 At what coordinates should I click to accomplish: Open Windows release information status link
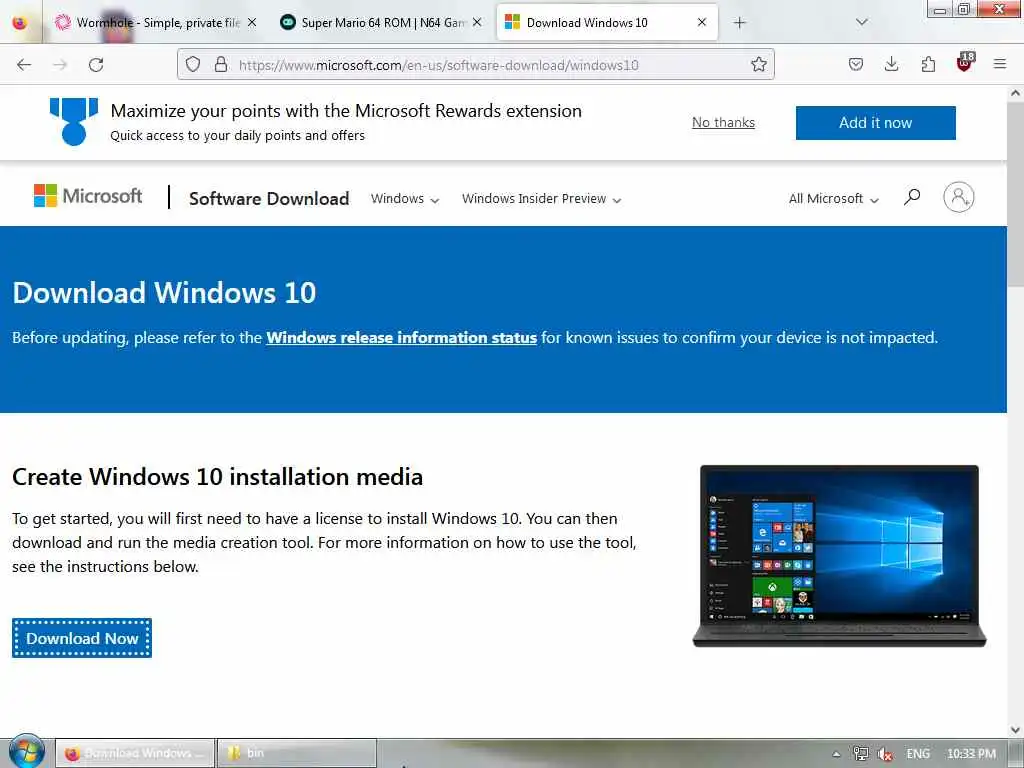(402, 338)
